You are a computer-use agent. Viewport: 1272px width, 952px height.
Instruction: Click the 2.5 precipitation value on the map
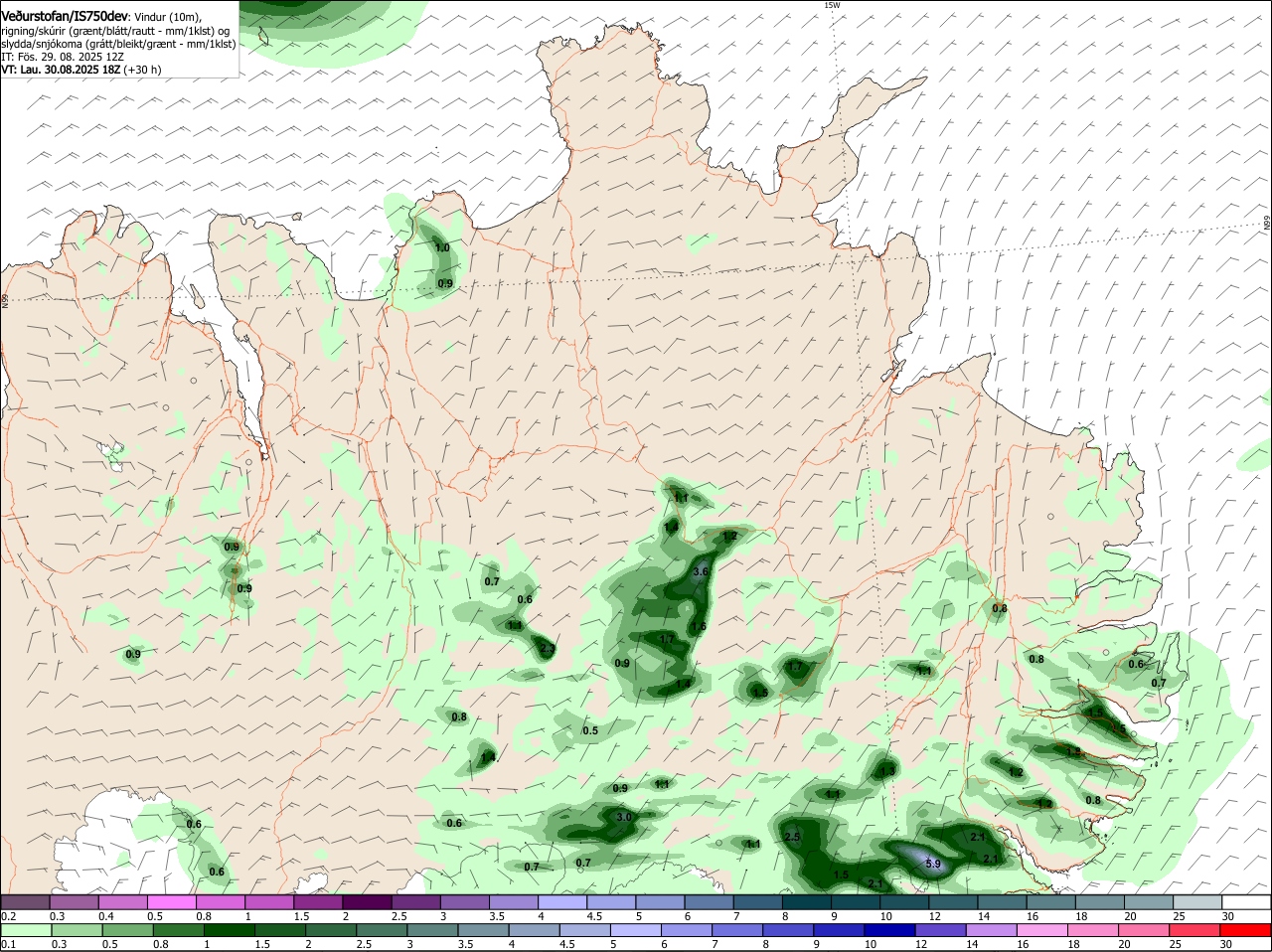tap(792, 837)
